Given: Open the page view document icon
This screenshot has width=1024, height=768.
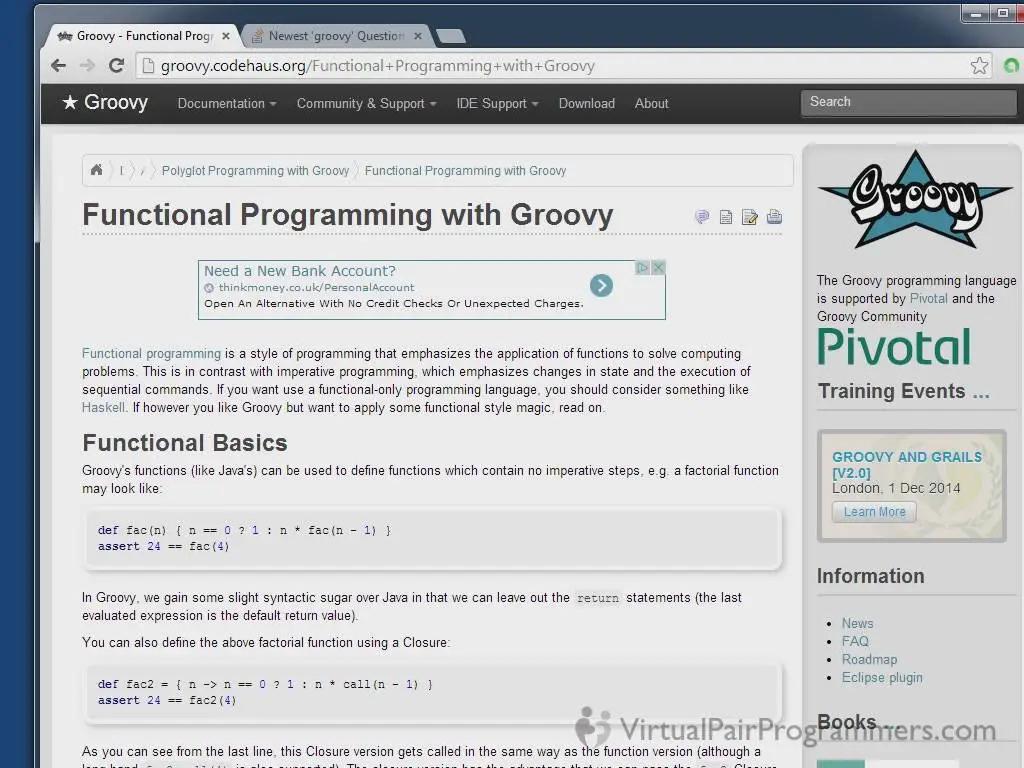Looking at the screenshot, I should tap(726, 217).
